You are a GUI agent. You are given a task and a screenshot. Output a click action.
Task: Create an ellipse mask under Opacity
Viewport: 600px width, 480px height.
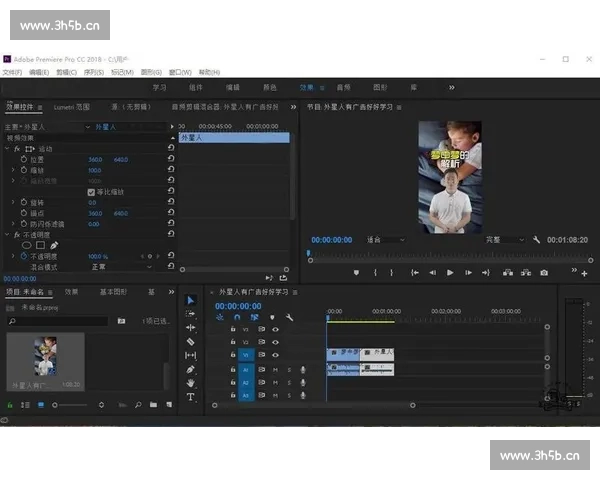(x=27, y=245)
